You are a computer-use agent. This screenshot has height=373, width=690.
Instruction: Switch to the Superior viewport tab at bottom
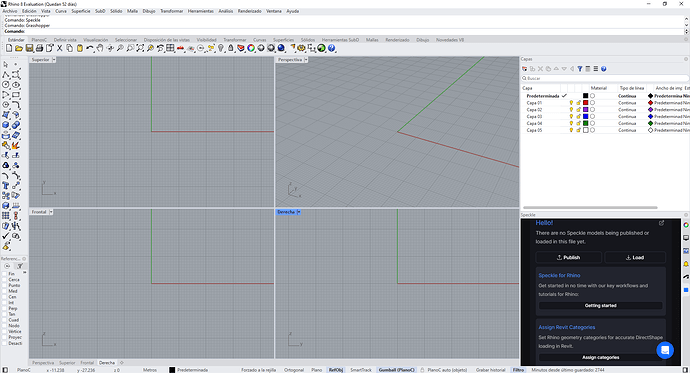67,363
